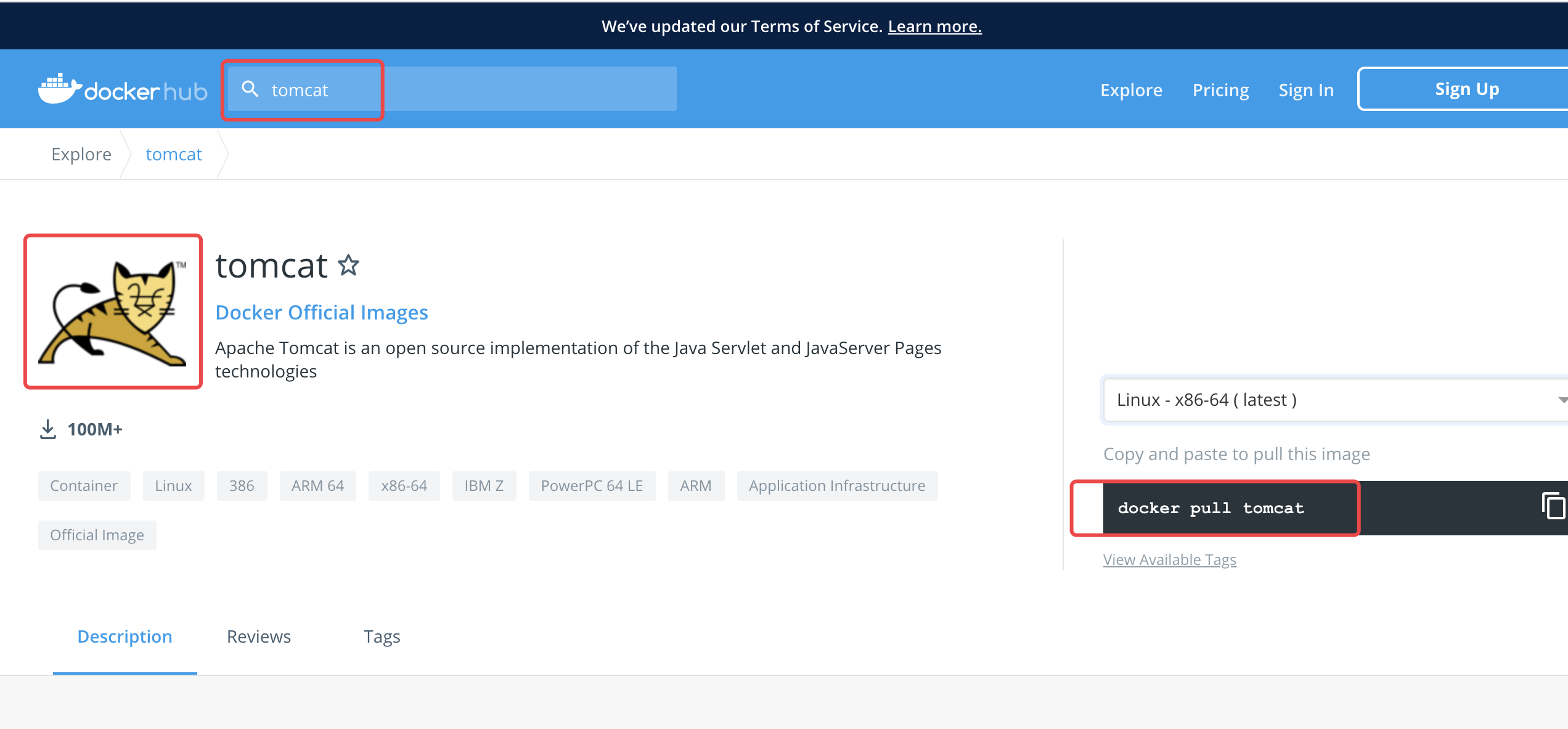Go to the Pricing page
Image resolution: width=1568 pixels, height=729 pixels.
[x=1220, y=90]
